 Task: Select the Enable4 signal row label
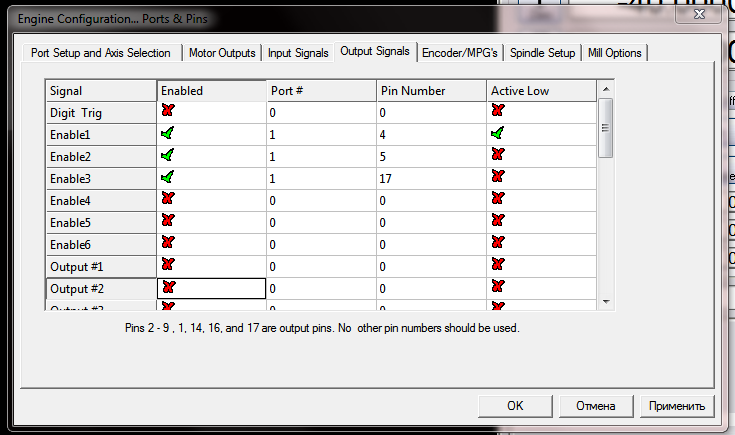pyautogui.click(x=101, y=201)
